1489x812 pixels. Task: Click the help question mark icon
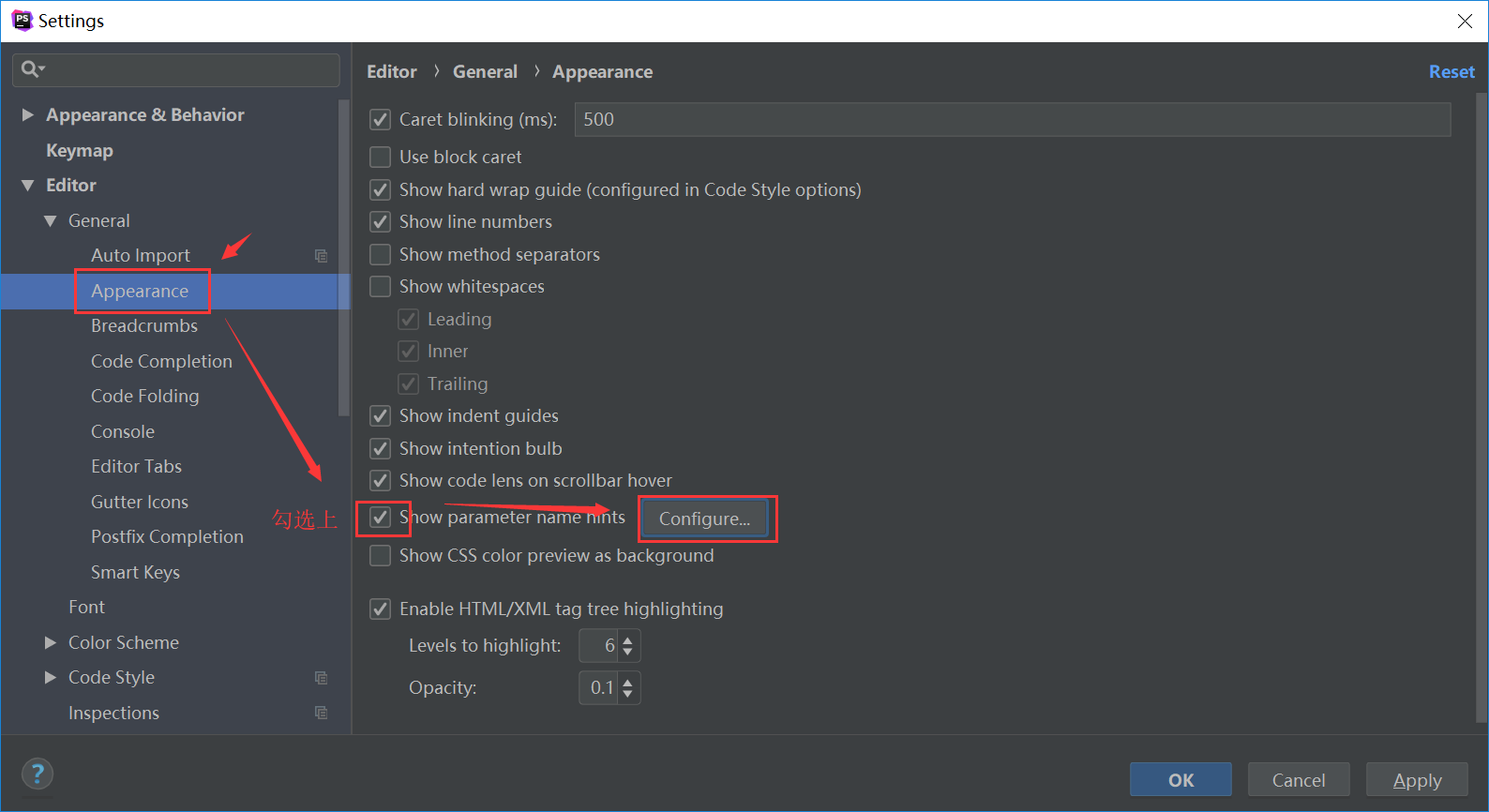[x=38, y=774]
